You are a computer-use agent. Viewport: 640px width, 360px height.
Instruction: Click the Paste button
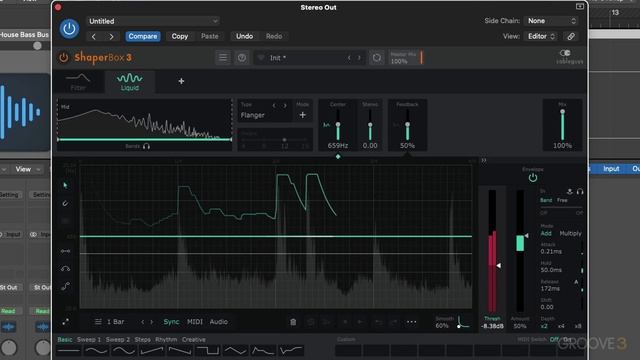coord(209,36)
